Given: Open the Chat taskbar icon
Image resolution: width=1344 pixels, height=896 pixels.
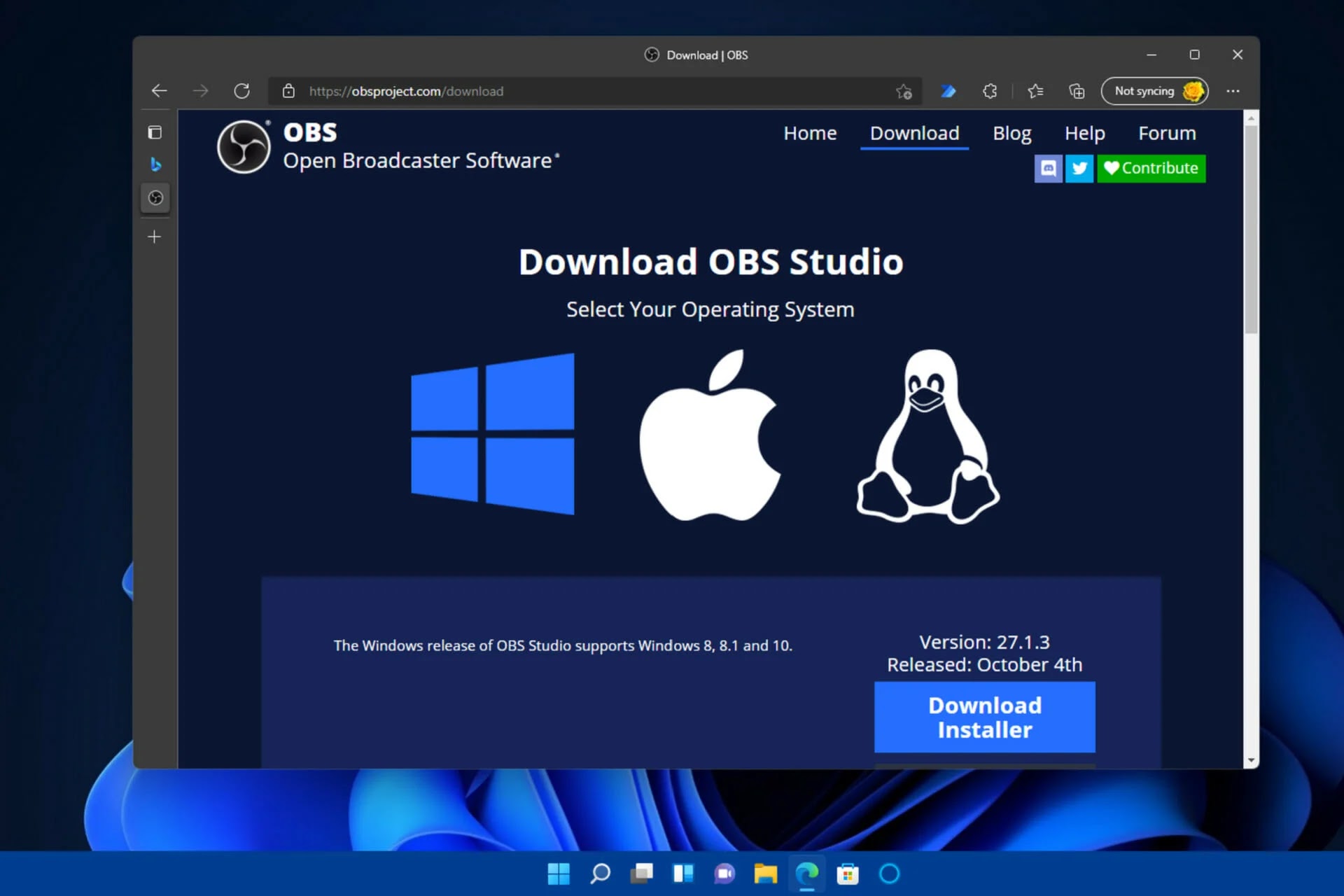Looking at the screenshot, I should pyautogui.click(x=724, y=874).
